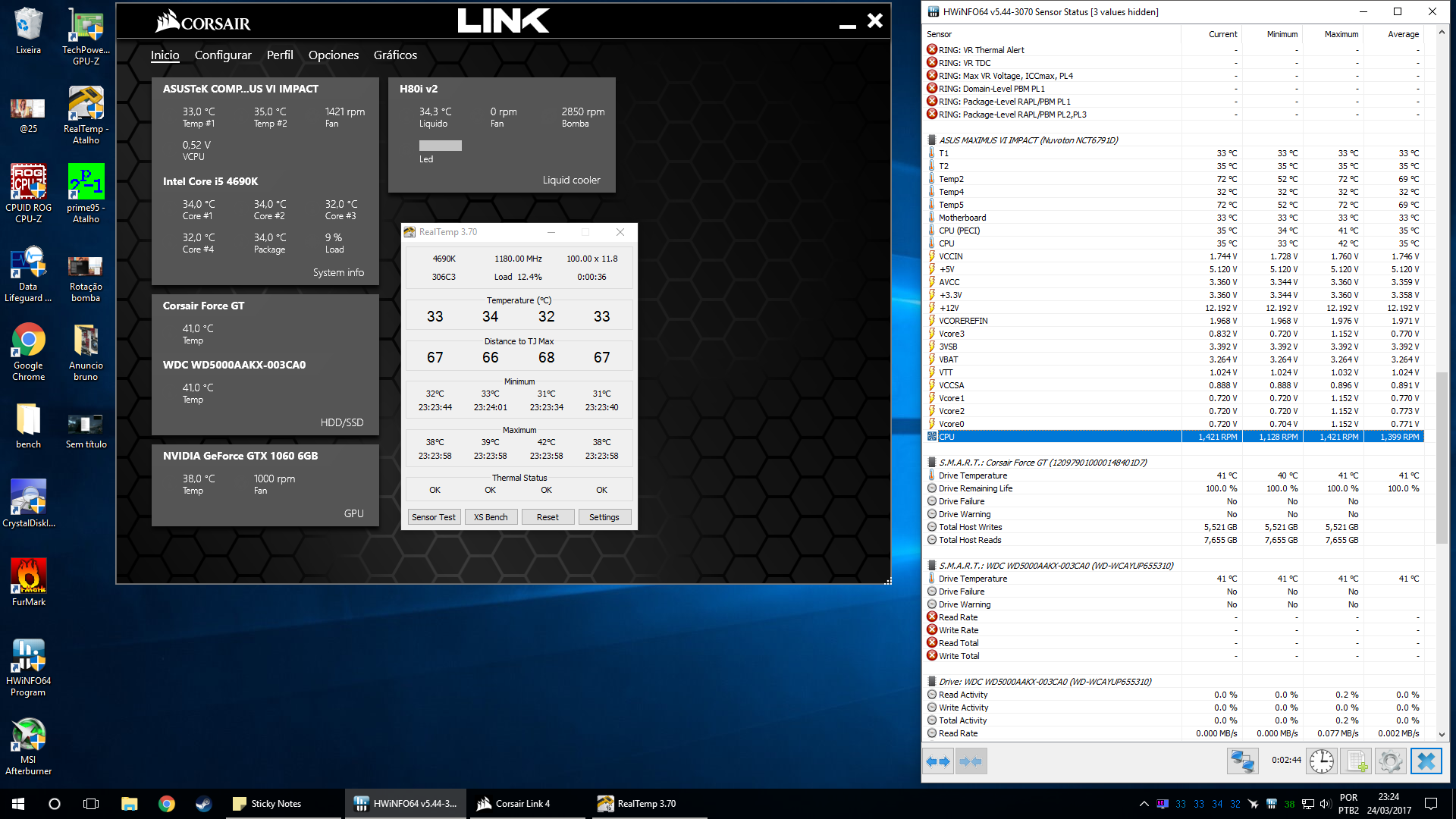Open HWiNFO sensor settings gear icon
The height and width of the screenshot is (819, 1456).
coord(1391,761)
